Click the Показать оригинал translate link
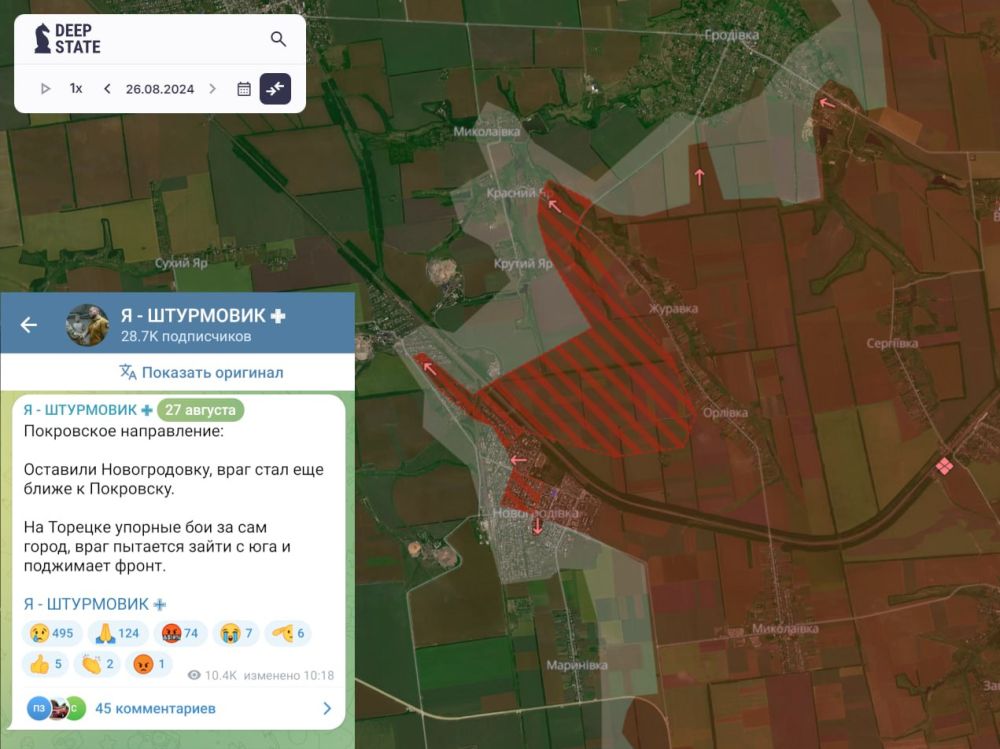The height and width of the screenshot is (749, 1000). (x=201, y=372)
